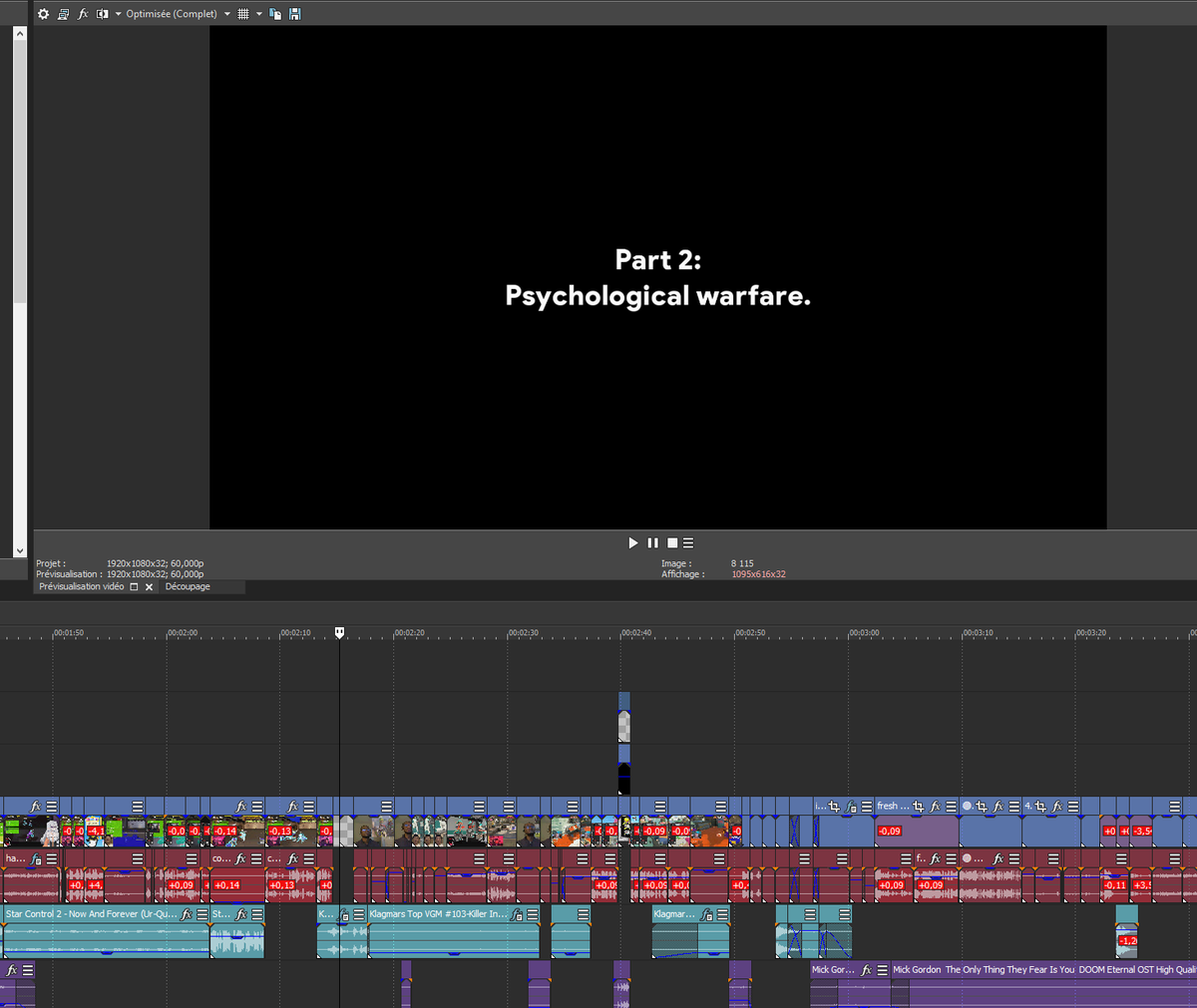Open event FX on 'ha...' audio clip
Viewport: 1197px width, 1008px height.
point(36,859)
